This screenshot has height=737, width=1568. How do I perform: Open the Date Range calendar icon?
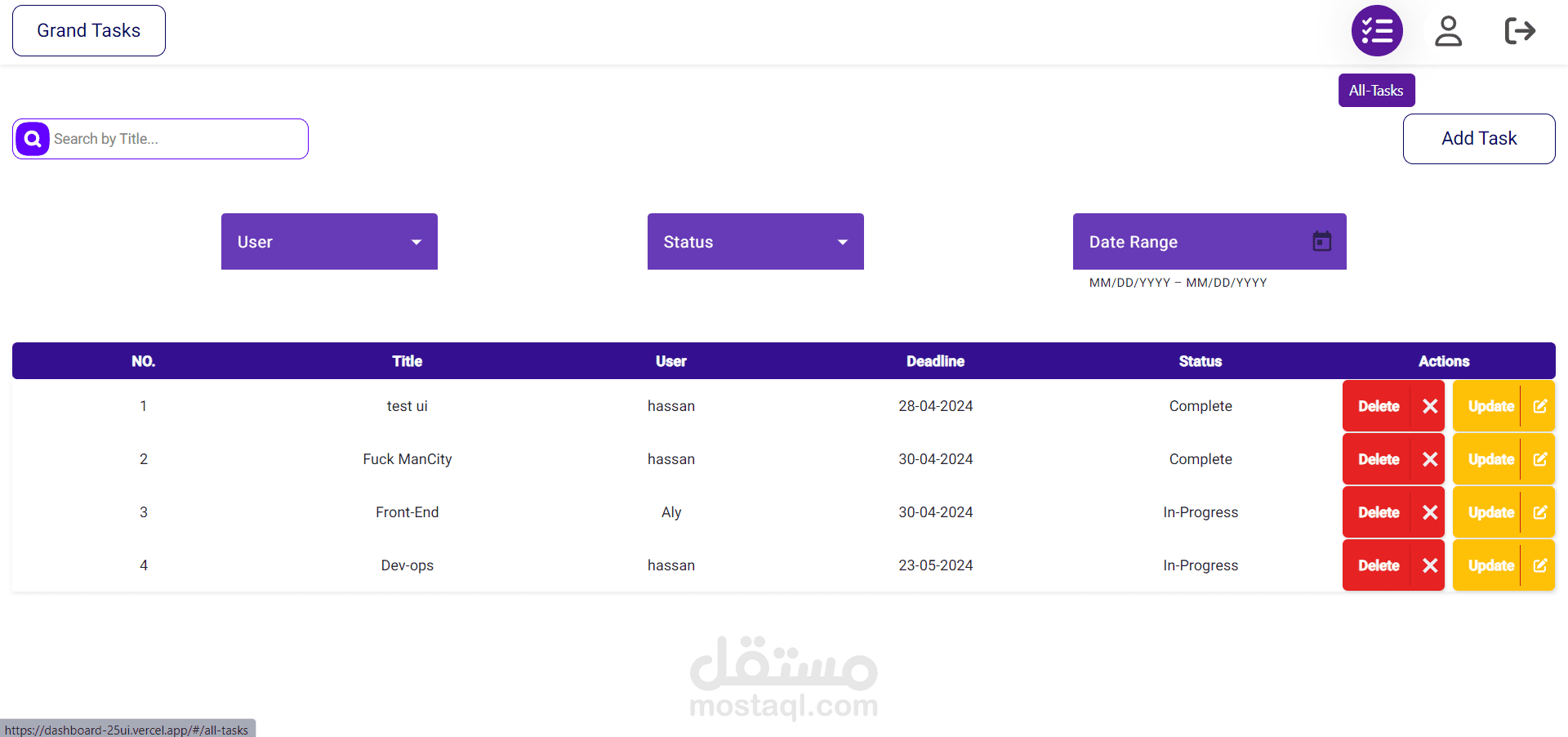tap(1322, 241)
